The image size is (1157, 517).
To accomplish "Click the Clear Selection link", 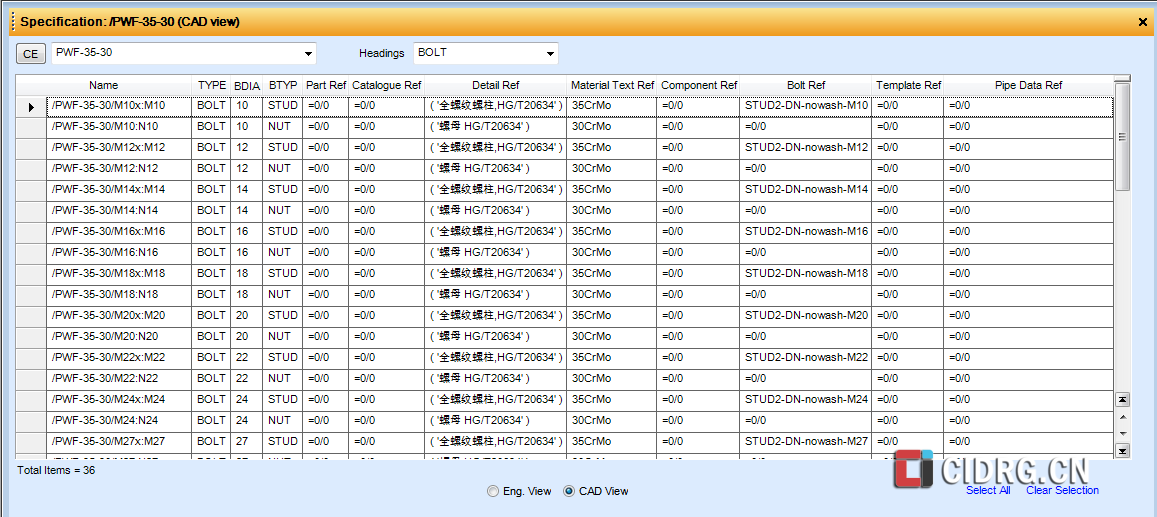I will pos(1062,490).
